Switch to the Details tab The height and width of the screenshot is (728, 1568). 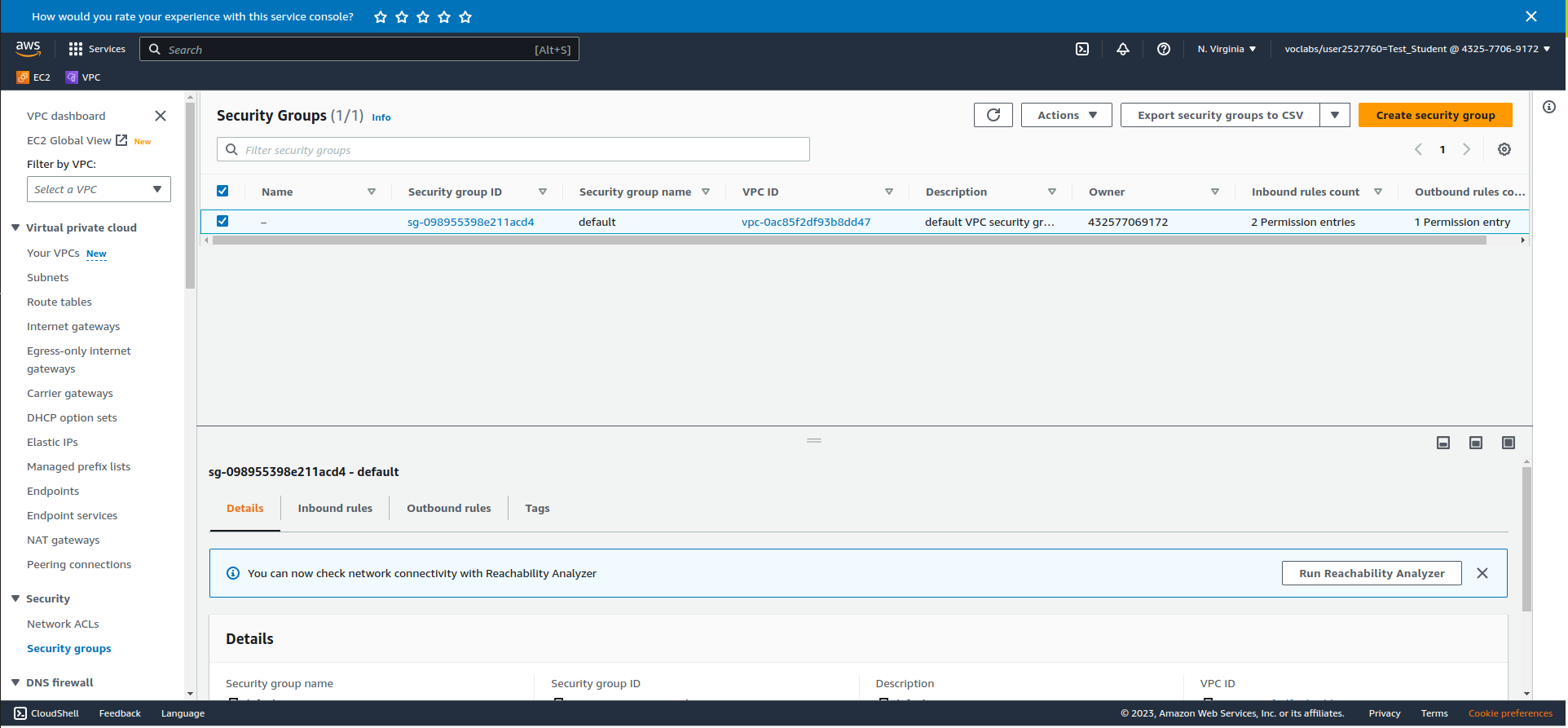(x=244, y=508)
